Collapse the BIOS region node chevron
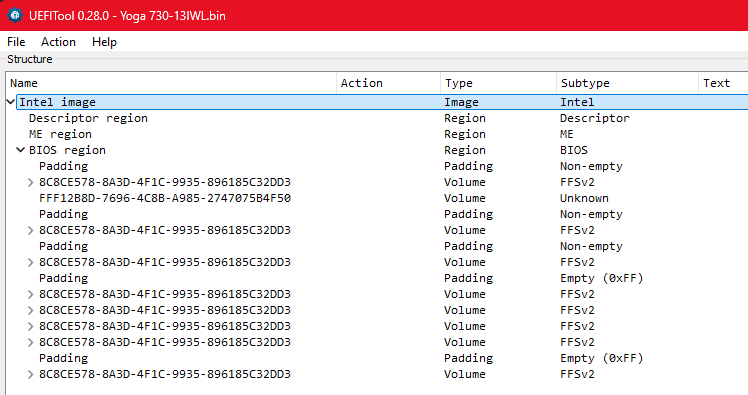748x395 pixels. click(21, 150)
